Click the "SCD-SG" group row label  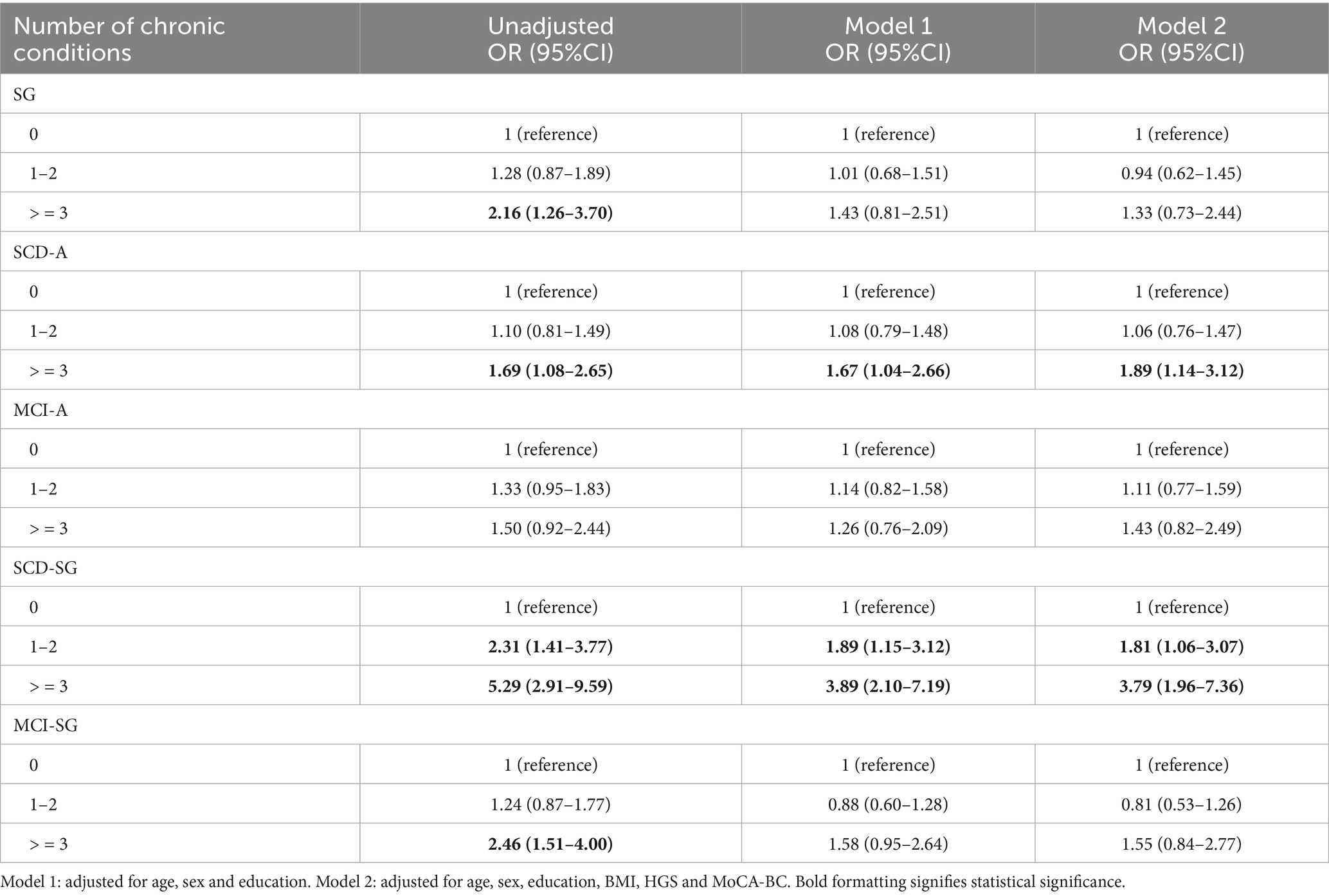[x=45, y=567]
